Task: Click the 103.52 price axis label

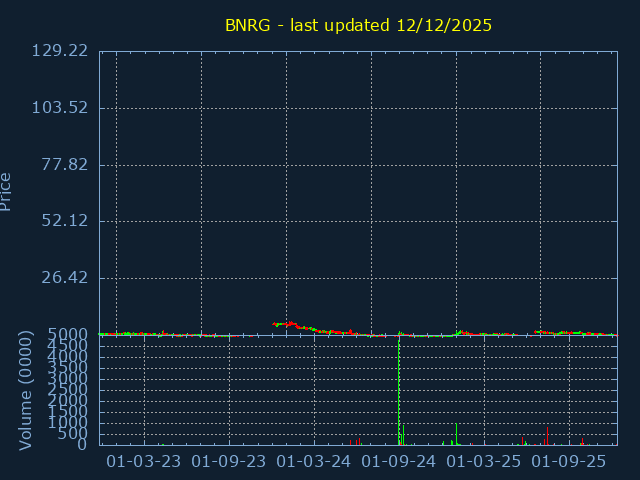Action: point(61,108)
